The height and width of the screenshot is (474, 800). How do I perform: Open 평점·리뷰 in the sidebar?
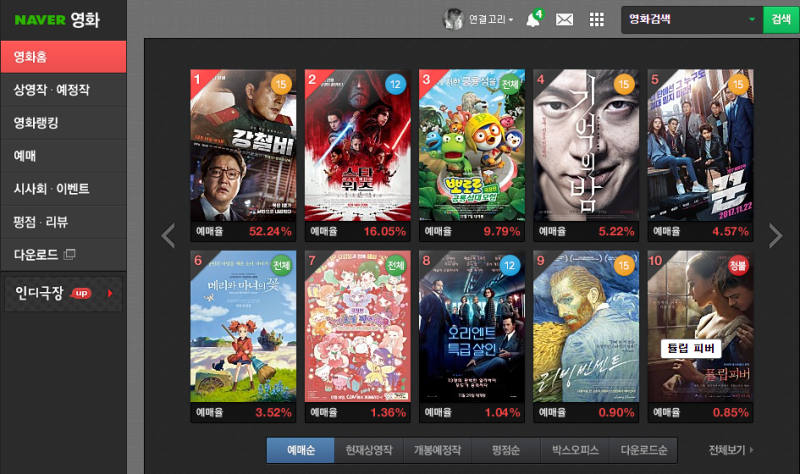click(63, 222)
